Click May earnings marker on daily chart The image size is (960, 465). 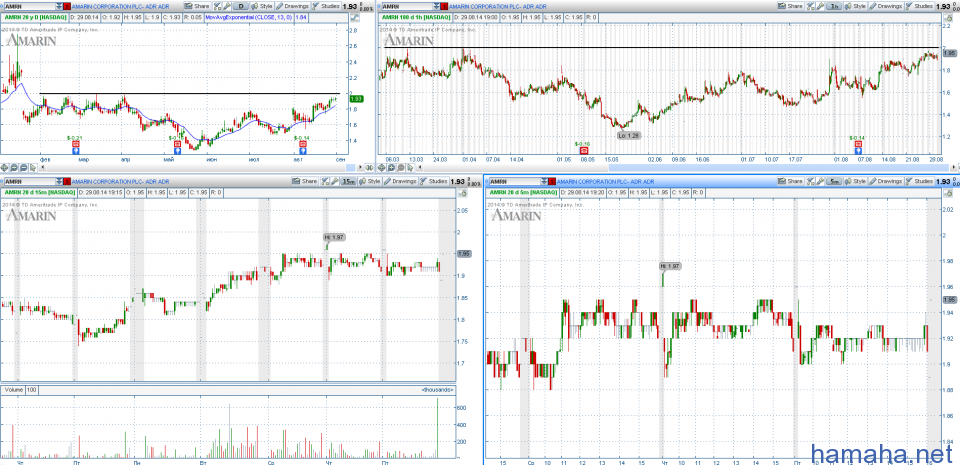pyautogui.click(x=178, y=144)
